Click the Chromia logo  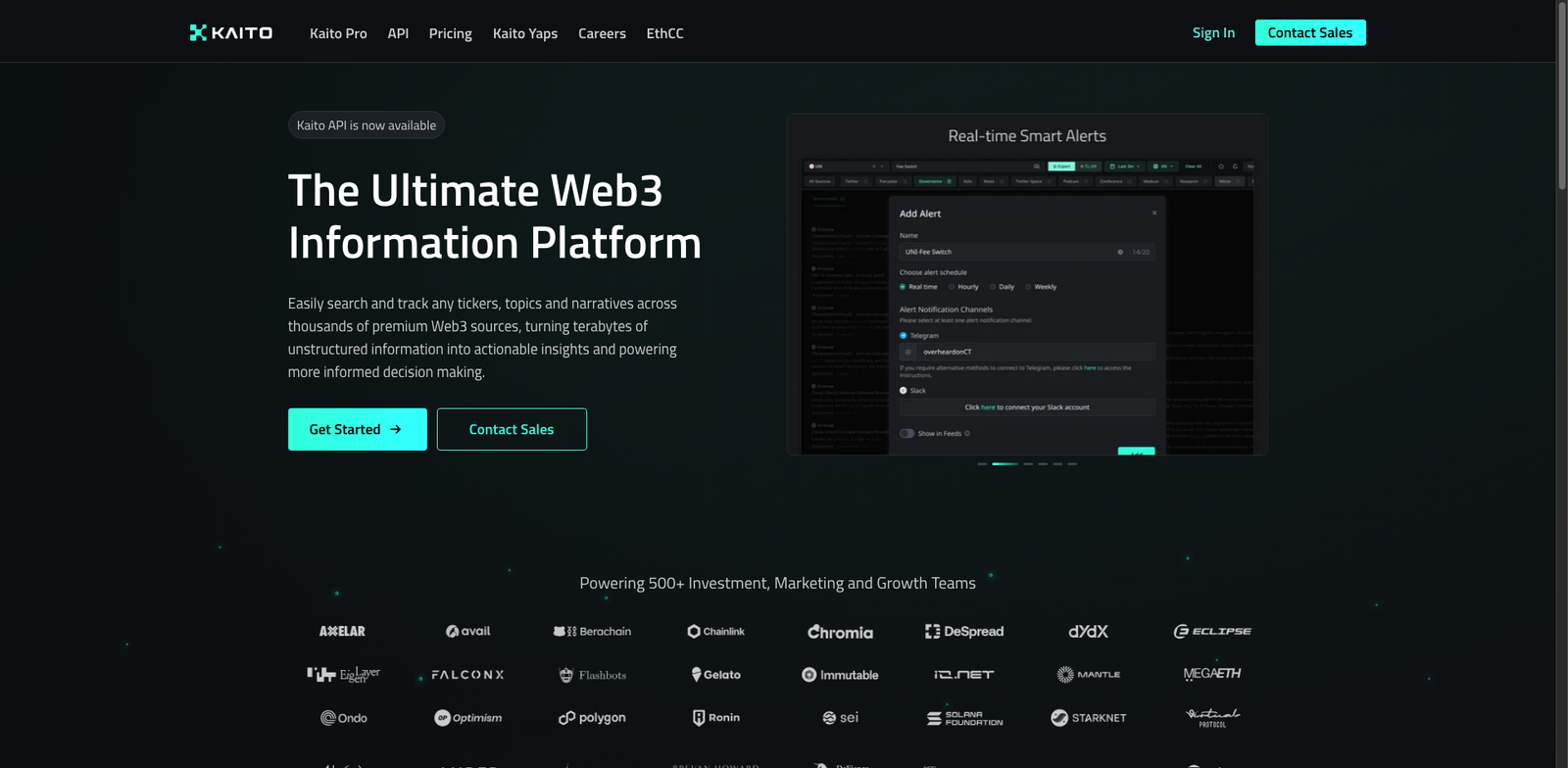[840, 632]
